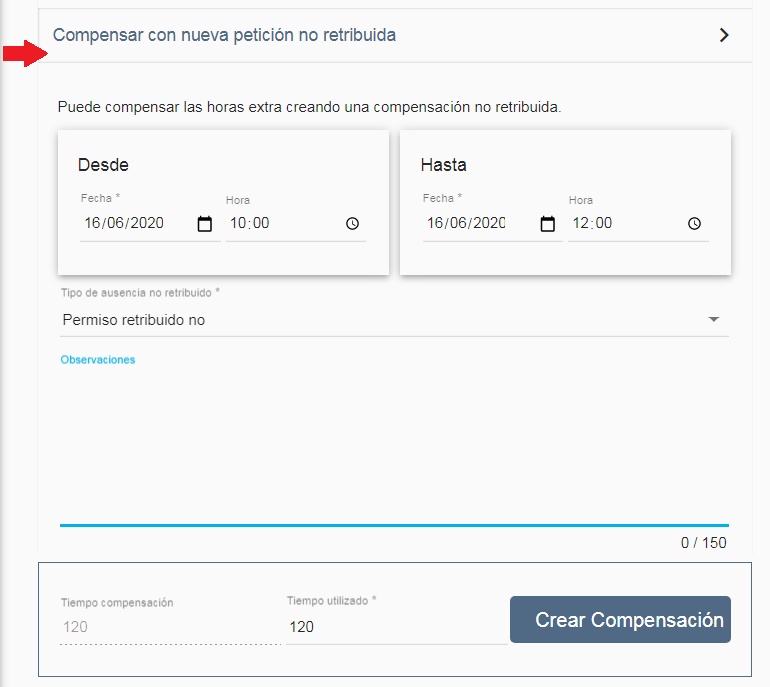Open the calendar picker in the Desde date field
The width and height of the screenshot is (770, 687).
point(205,224)
